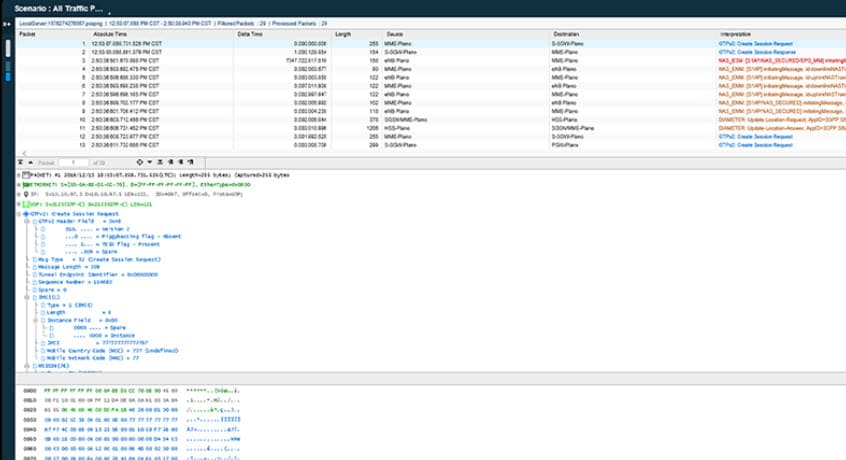Click the left sidebar blue scroll indicator
The height and width of the screenshot is (460, 846).
click(9, 75)
